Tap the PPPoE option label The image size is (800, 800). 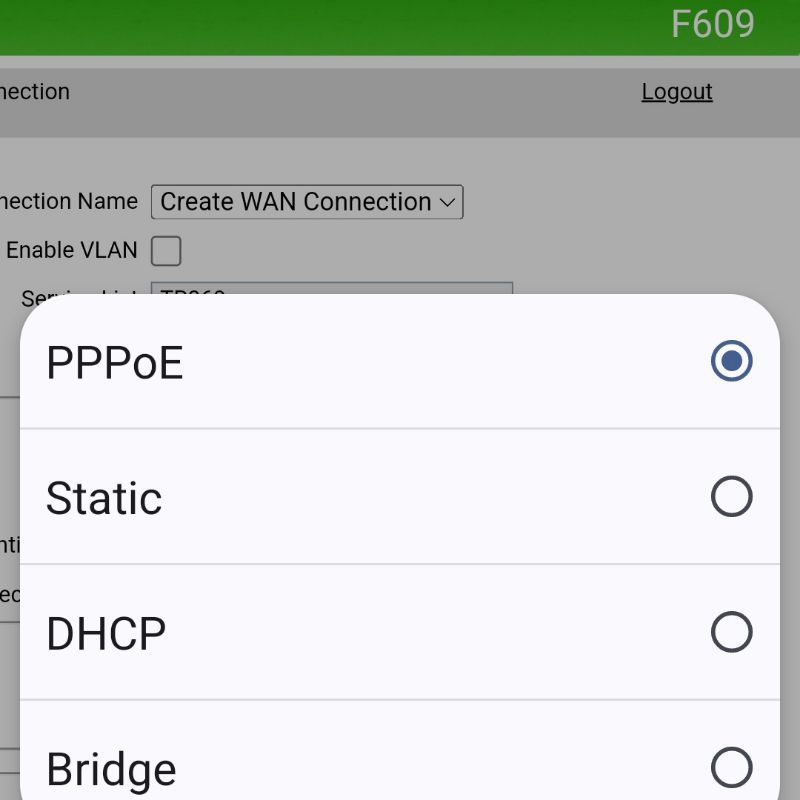click(x=115, y=363)
